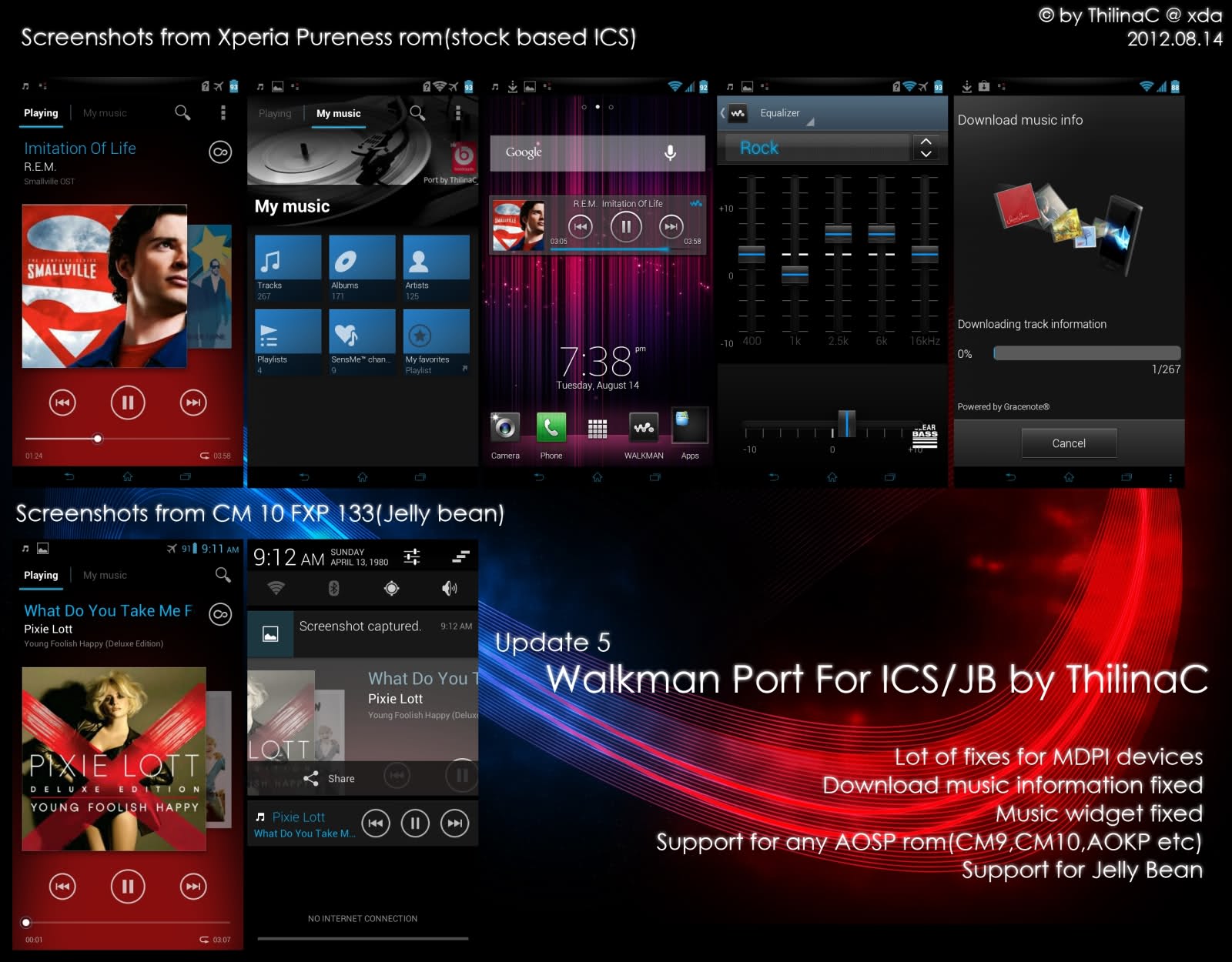The image size is (1232, 962).
Task: Switch to My music tab in Pixie Lott player
Action: tap(105, 575)
